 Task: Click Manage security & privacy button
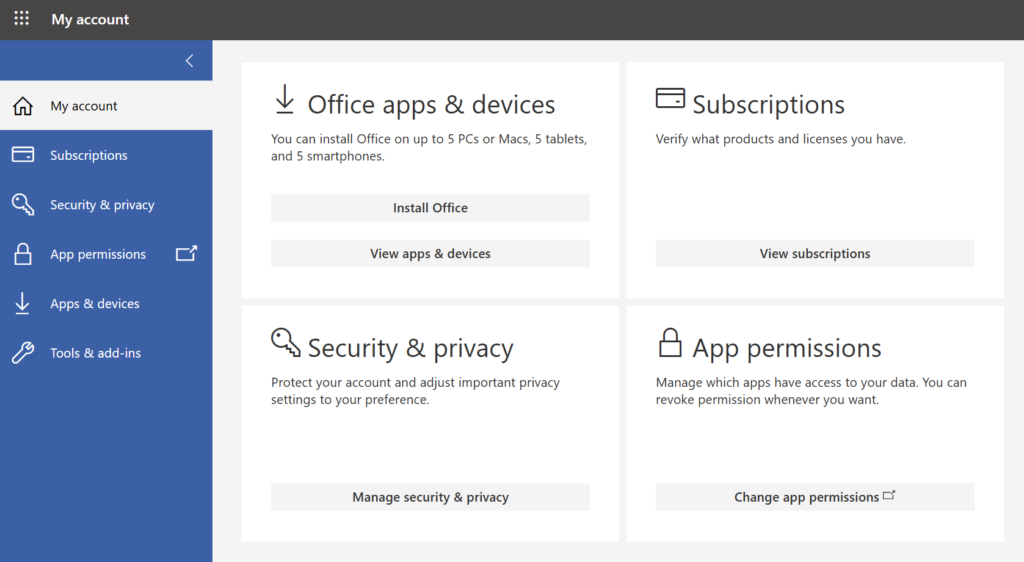pyautogui.click(x=430, y=497)
